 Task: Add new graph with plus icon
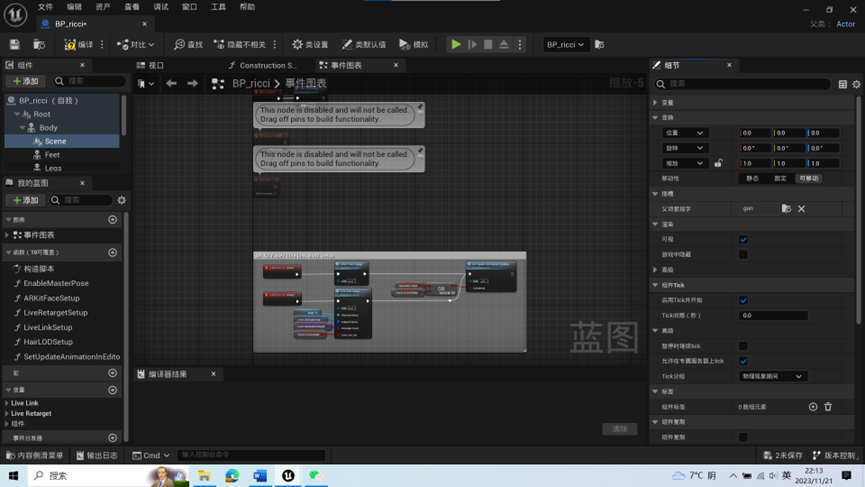[113, 220]
